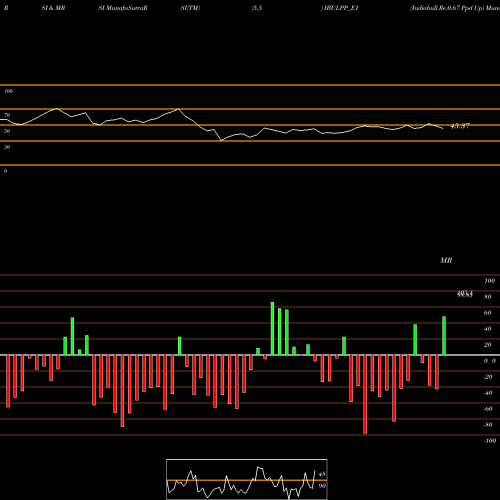Select the rightmost green MR histogram bar
Screen dimensions: 500x500
[444, 336]
